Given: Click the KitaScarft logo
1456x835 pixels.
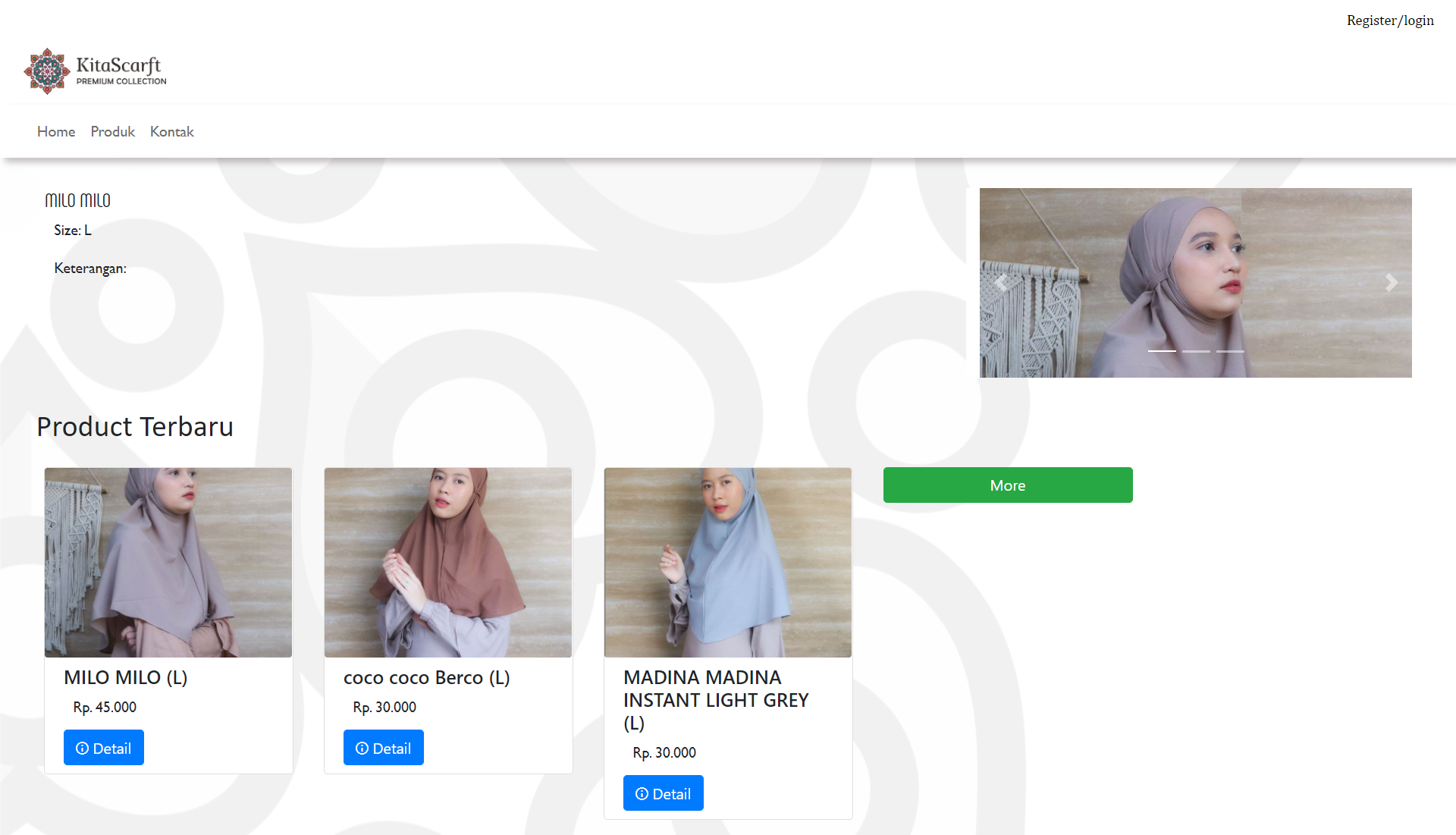Looking at the screenshot, I should [x=96, y=71].
